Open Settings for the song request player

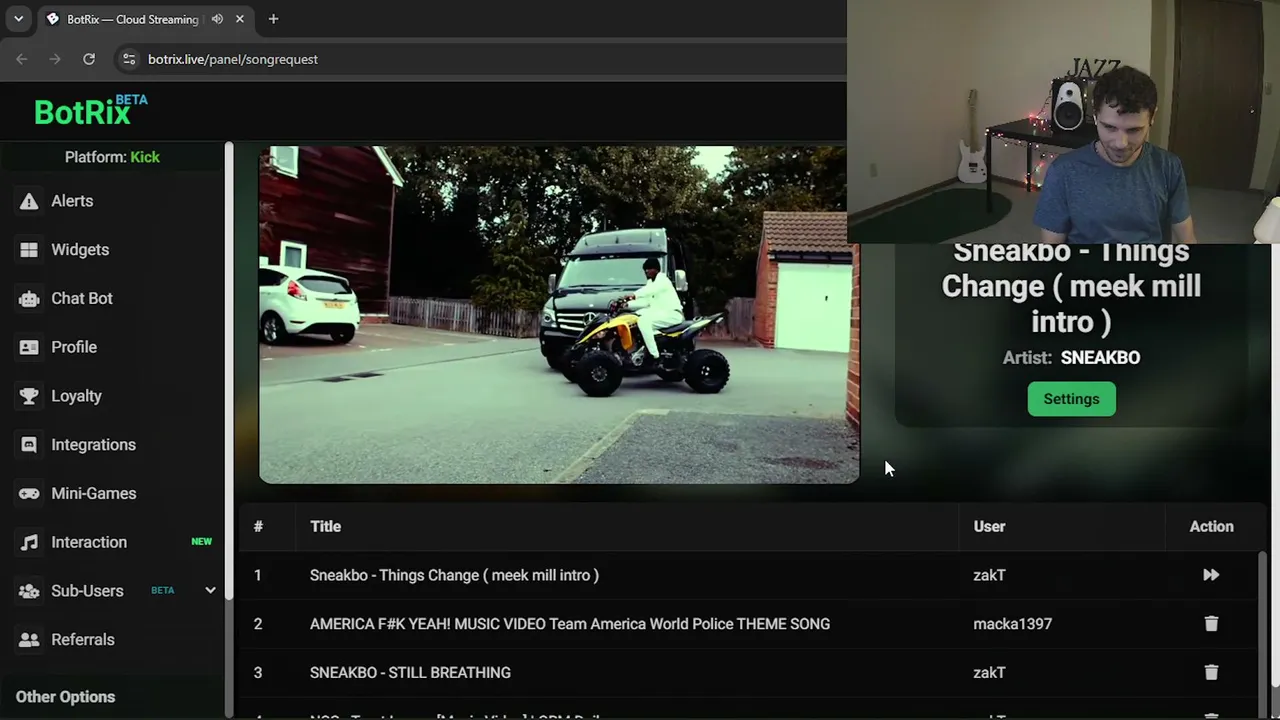[1071, 399]
